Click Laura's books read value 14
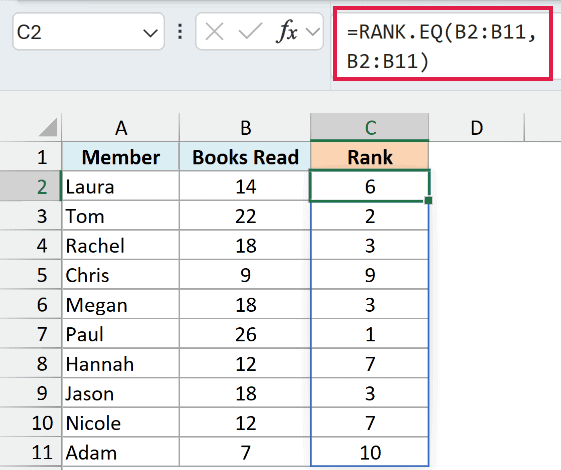561x470 pixels. point(245,186)
